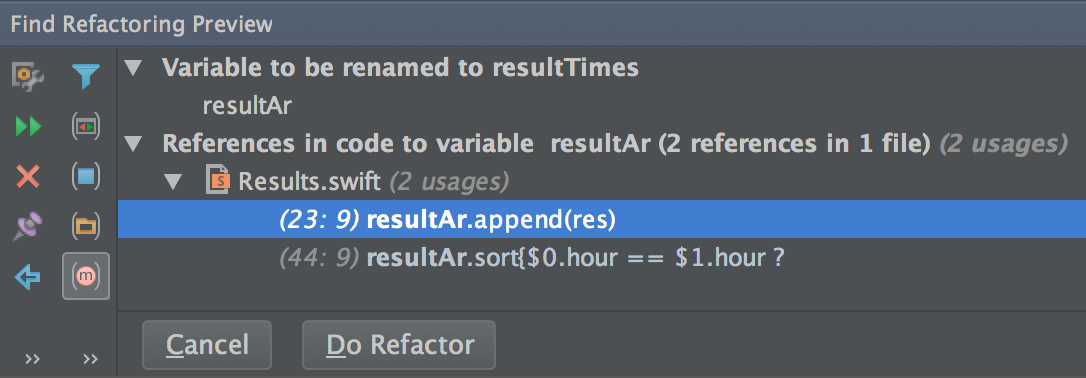Image resolution: width=1086 pixels, height=378 pixels.
Task: Select the resultAr.append(res) usage line
Action: pos(601,219)
